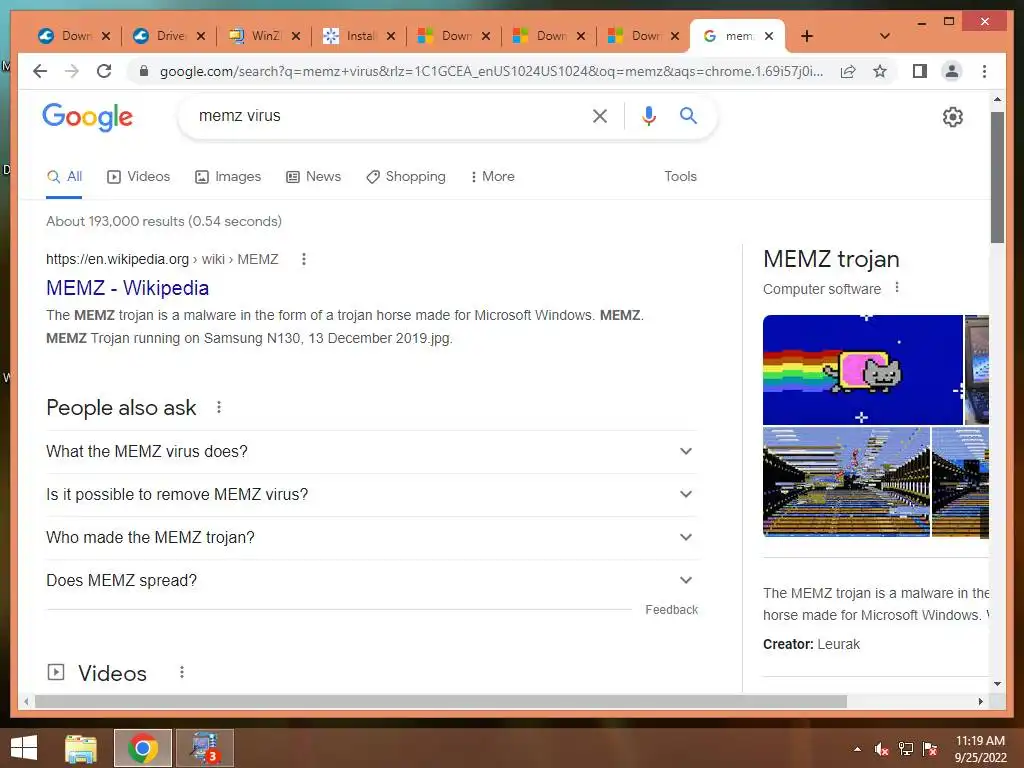Image resolution: width=1024 pixels, height=768 pixels.
Task: Go to the Google logo homepage
Action: coord(88,118)
